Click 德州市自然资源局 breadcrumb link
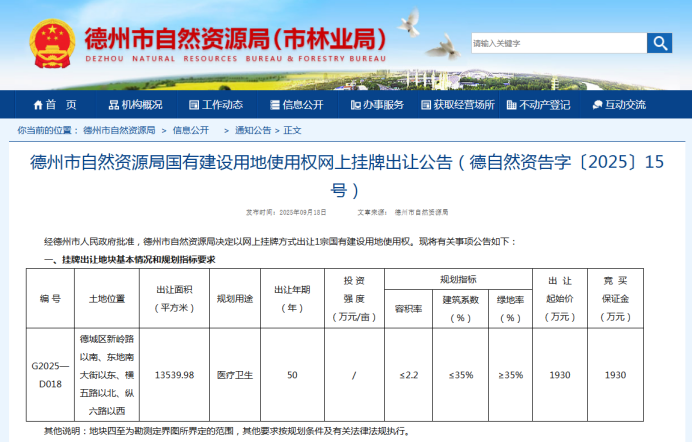The image size is (692, 442). pyautogui.click(x=119, y=130)
